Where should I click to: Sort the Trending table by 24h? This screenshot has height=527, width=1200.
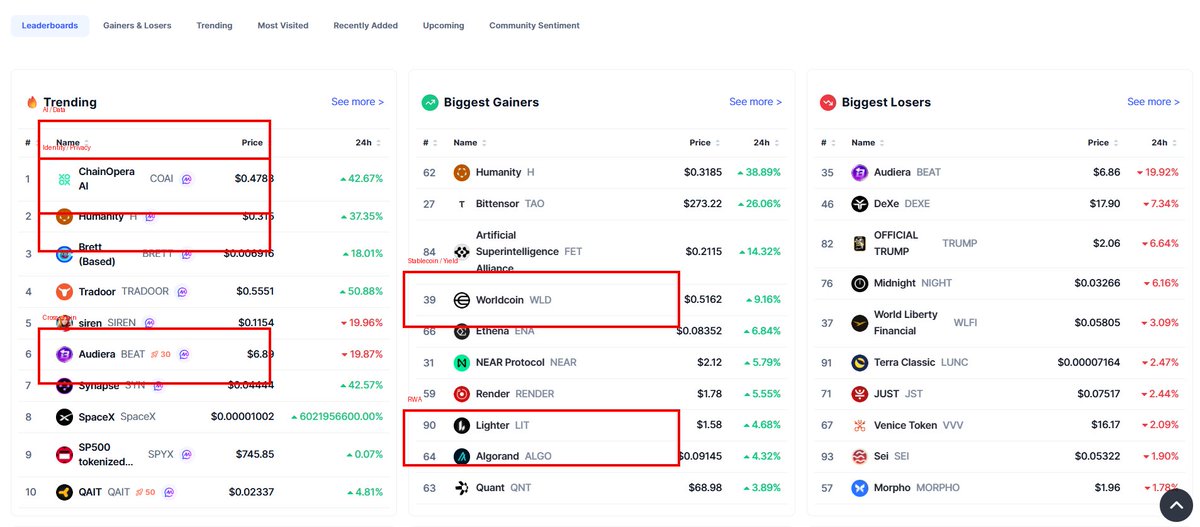click(367, 143)
